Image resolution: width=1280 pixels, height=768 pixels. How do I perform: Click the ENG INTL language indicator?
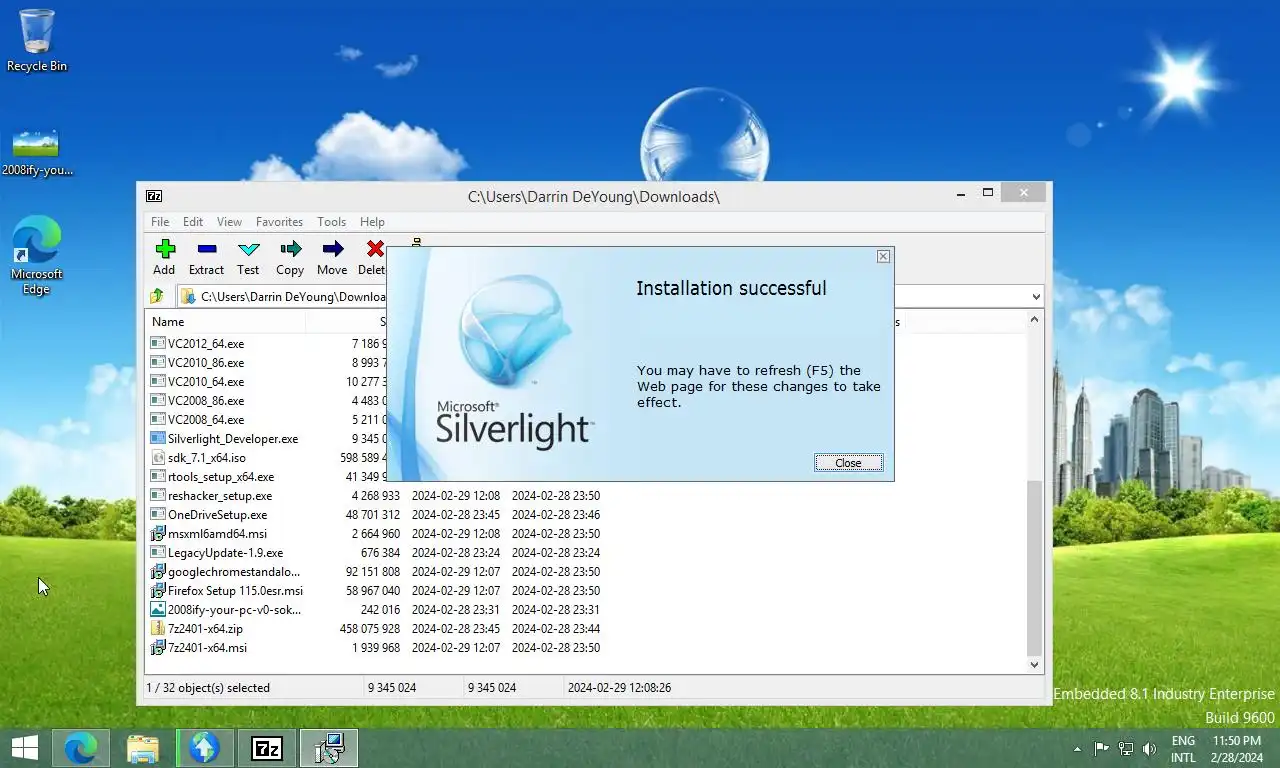1183,749
